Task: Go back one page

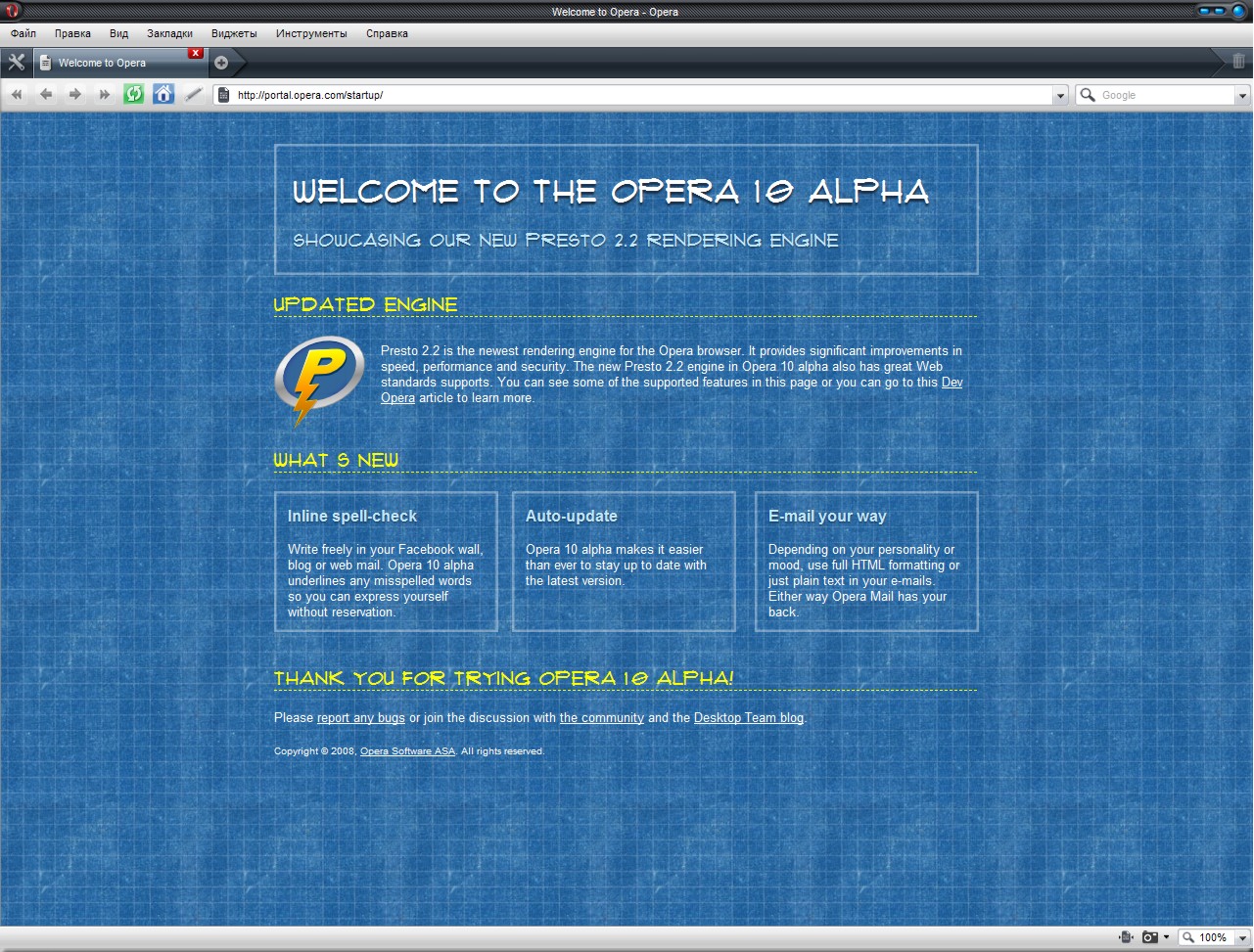Action: pos(46,95)
